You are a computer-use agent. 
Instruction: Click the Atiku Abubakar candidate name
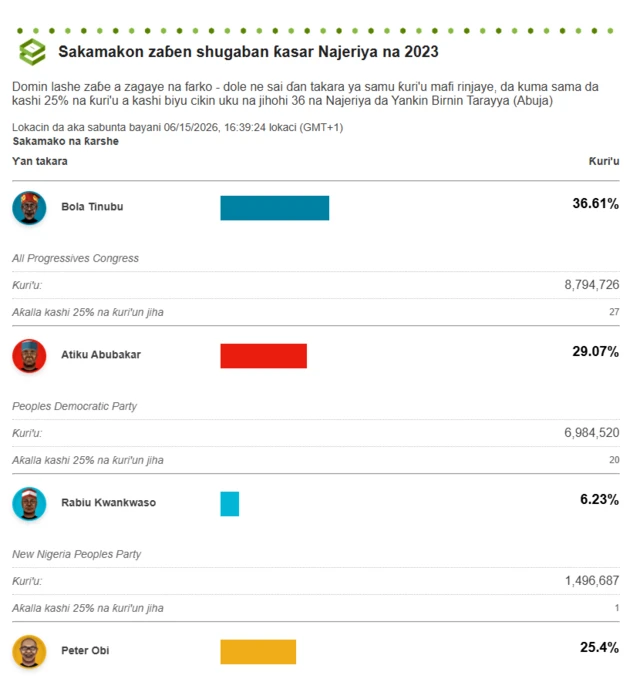[x=101, y=354]
